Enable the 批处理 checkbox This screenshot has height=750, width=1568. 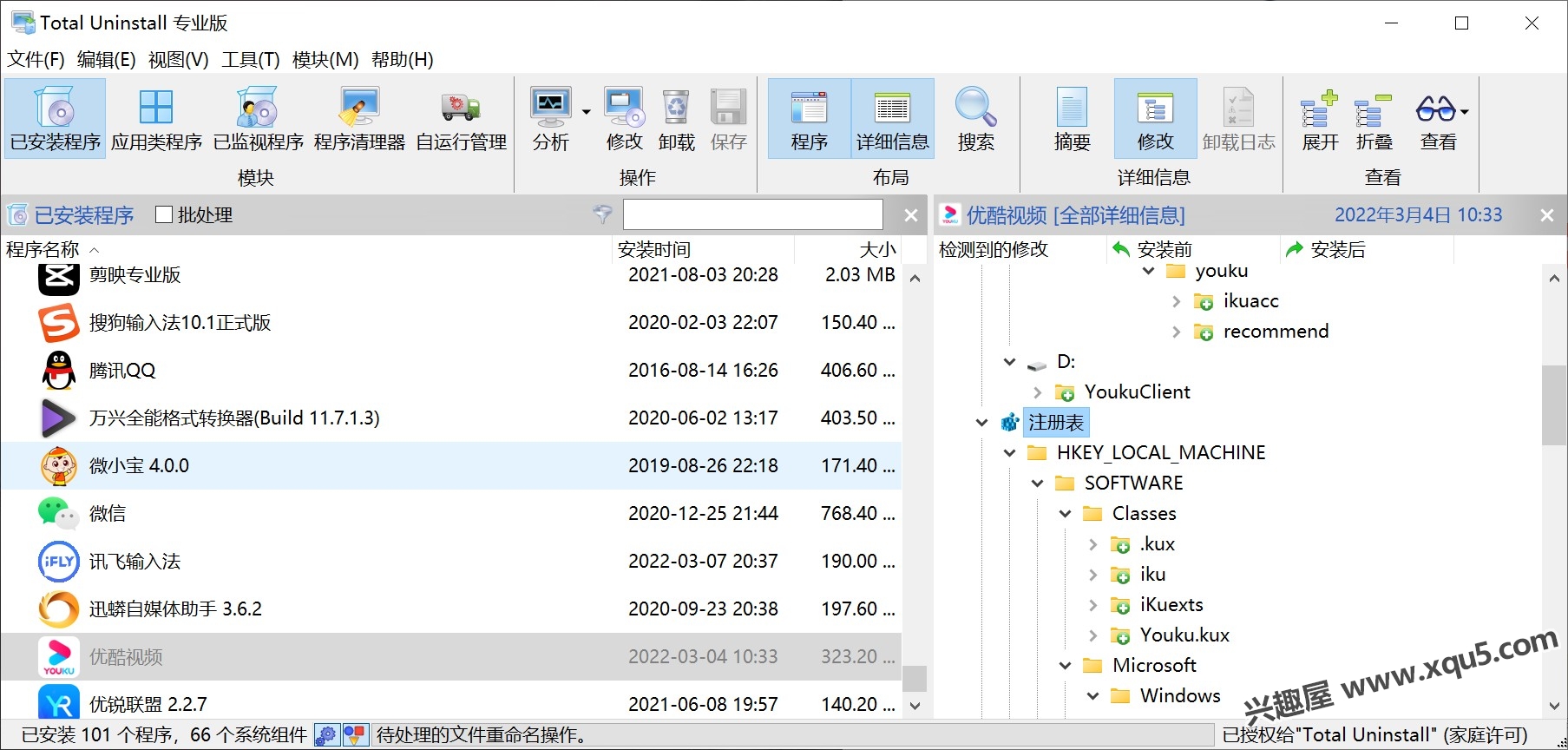164,214
